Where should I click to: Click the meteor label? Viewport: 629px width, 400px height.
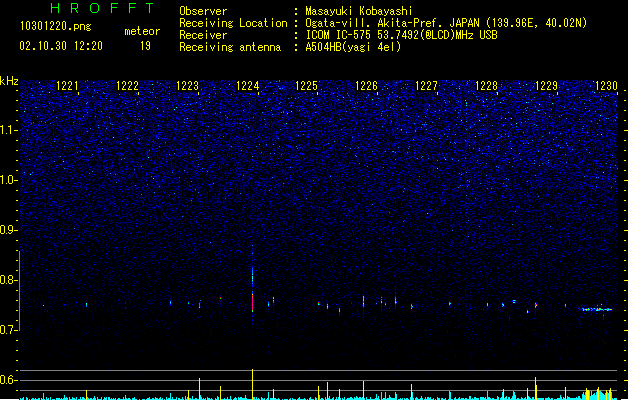[142, 31]
